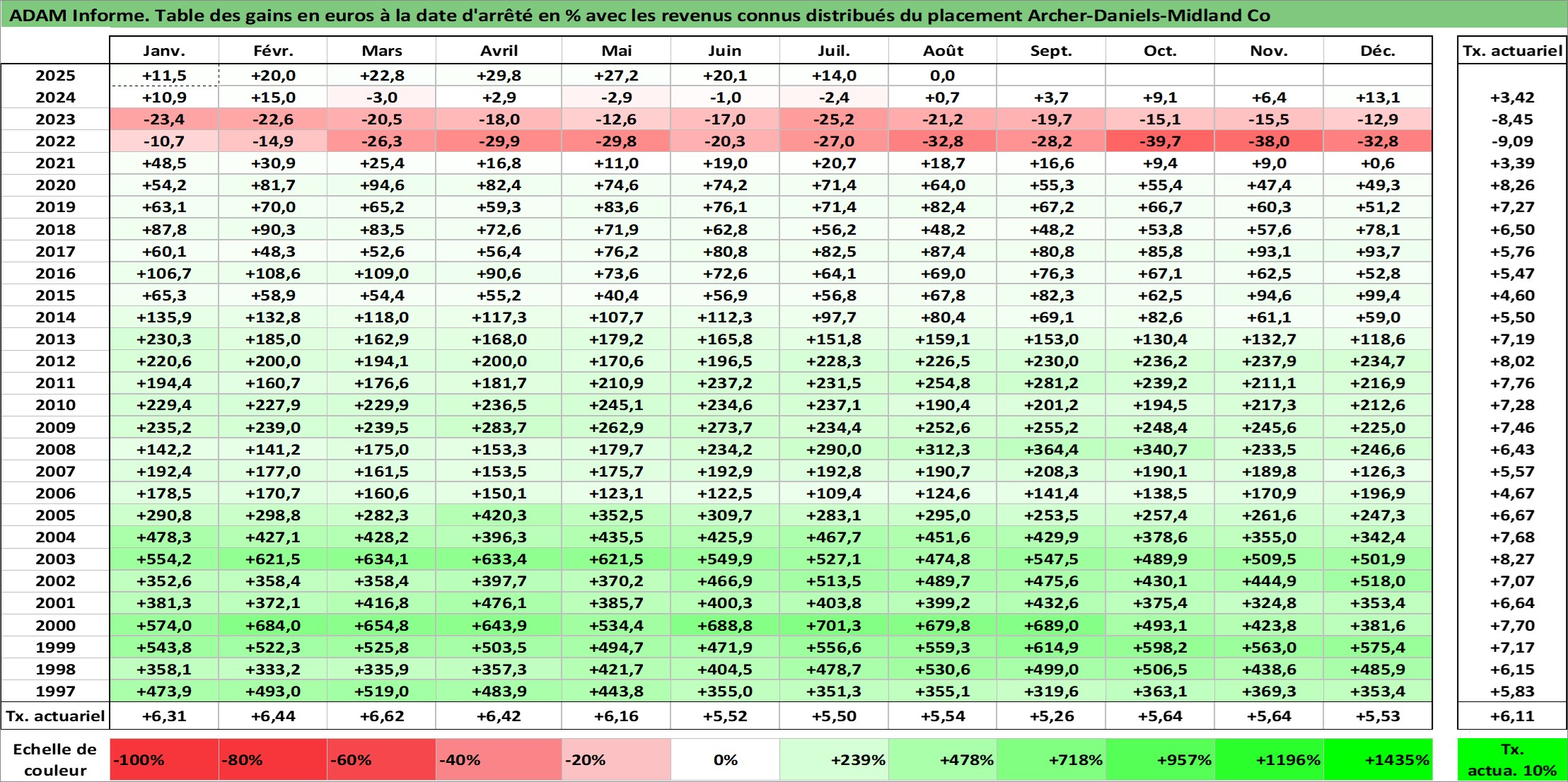The height and width of the screenshot is (782, 1568).
Task: Select the March 2024 cell '-3,0'
Action: (382, 98)
